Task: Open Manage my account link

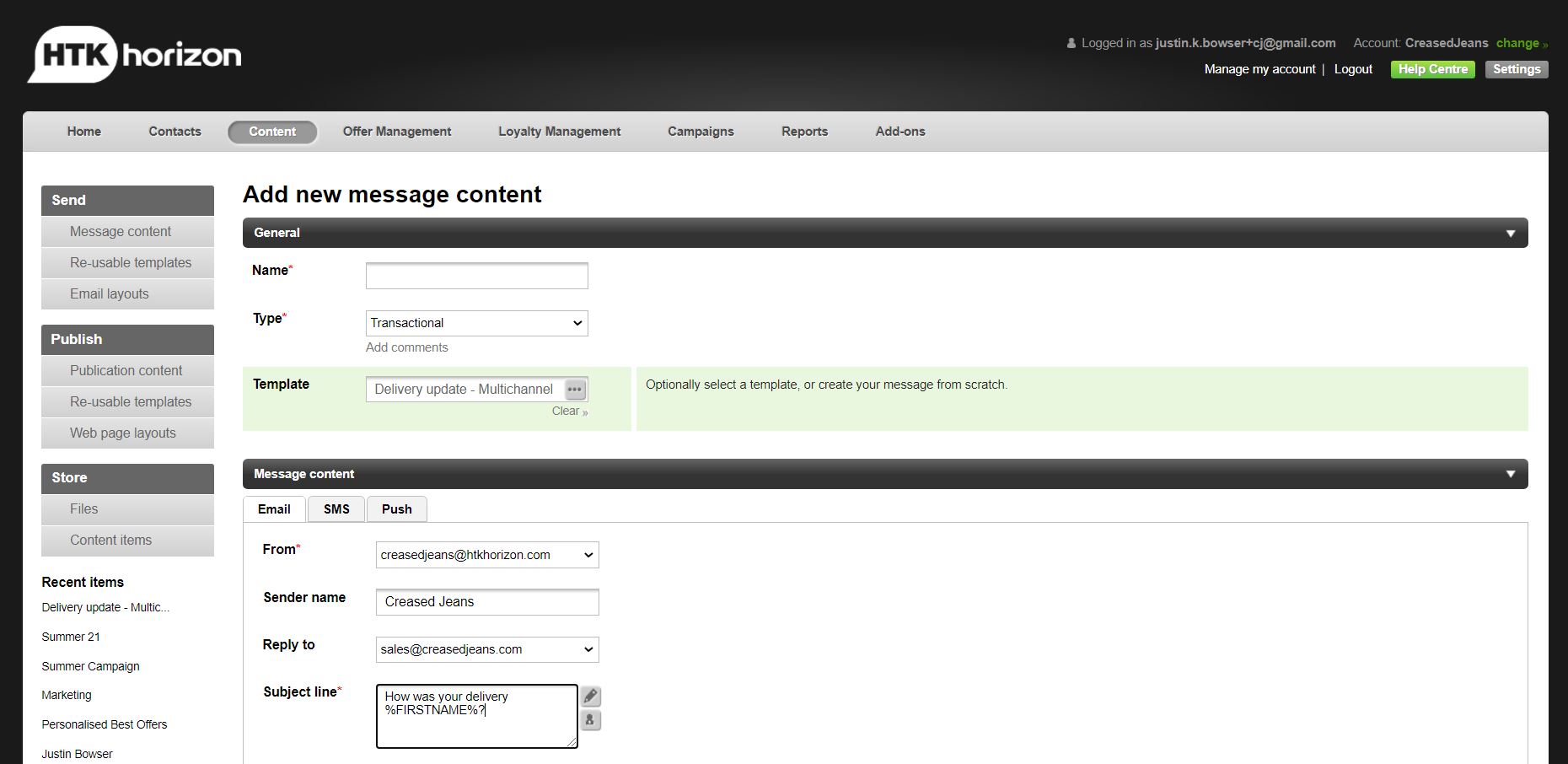Action: pyautogui.click(x=1259, y=69)
